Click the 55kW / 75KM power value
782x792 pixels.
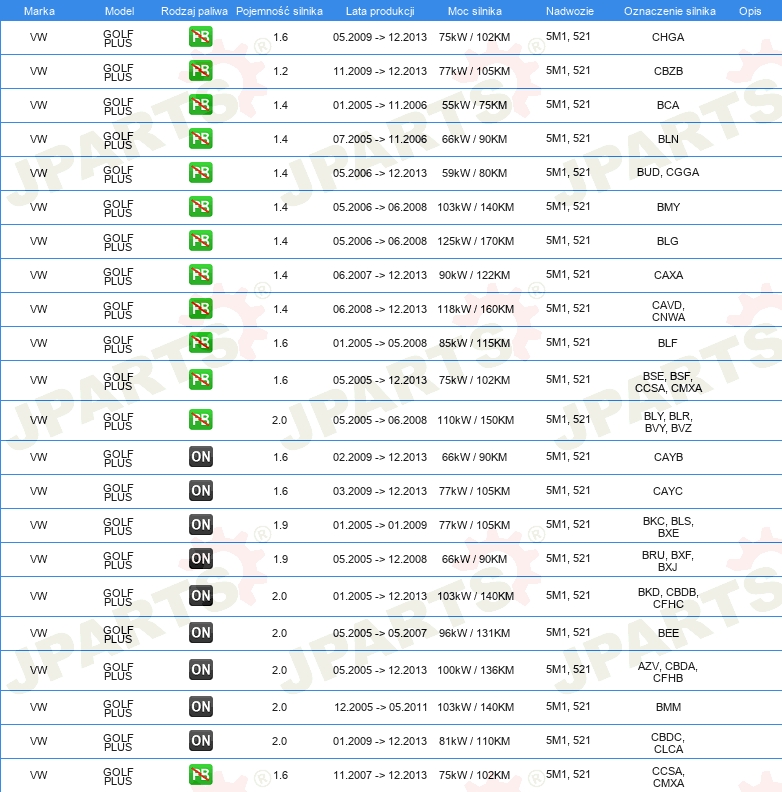(x=474, y=105)
